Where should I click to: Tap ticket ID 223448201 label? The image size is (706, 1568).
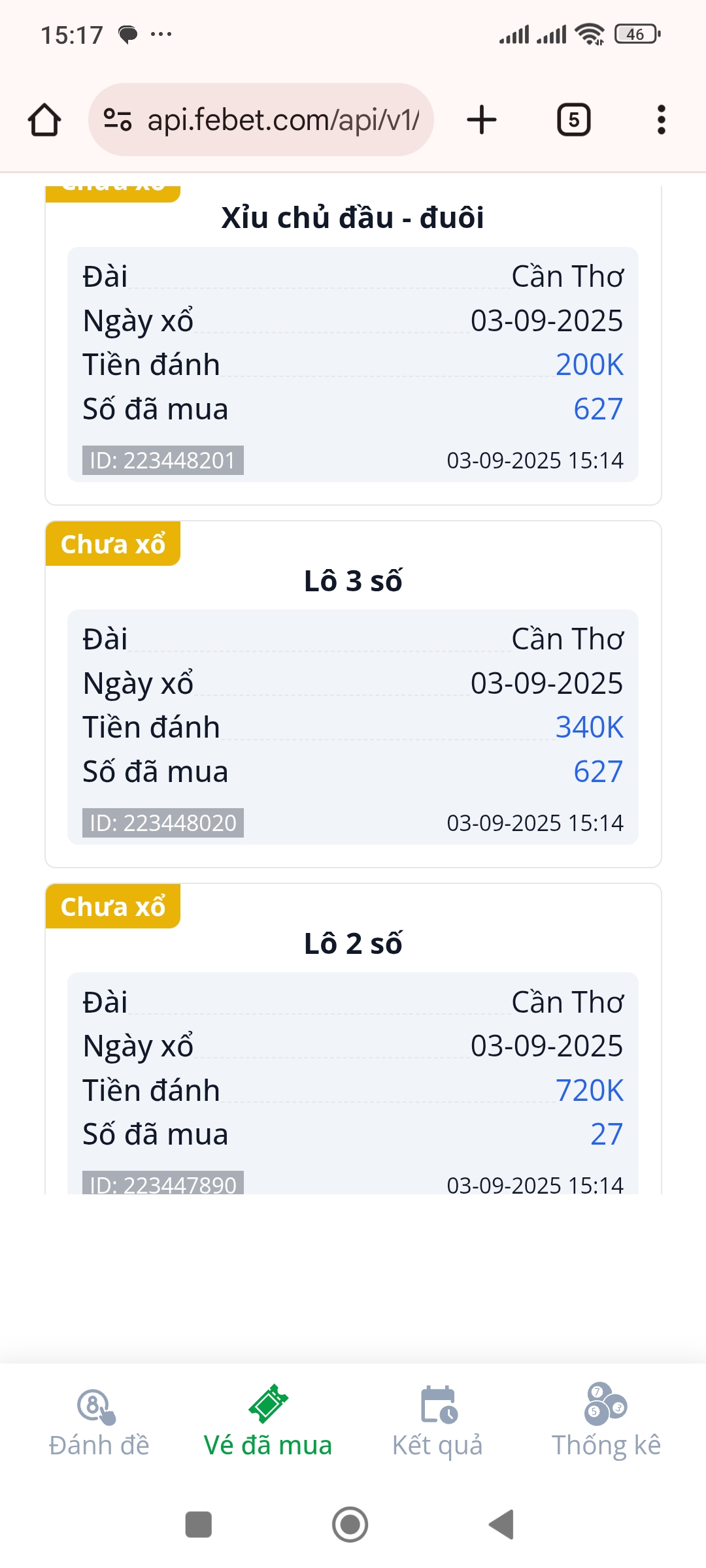click(163, 461)
